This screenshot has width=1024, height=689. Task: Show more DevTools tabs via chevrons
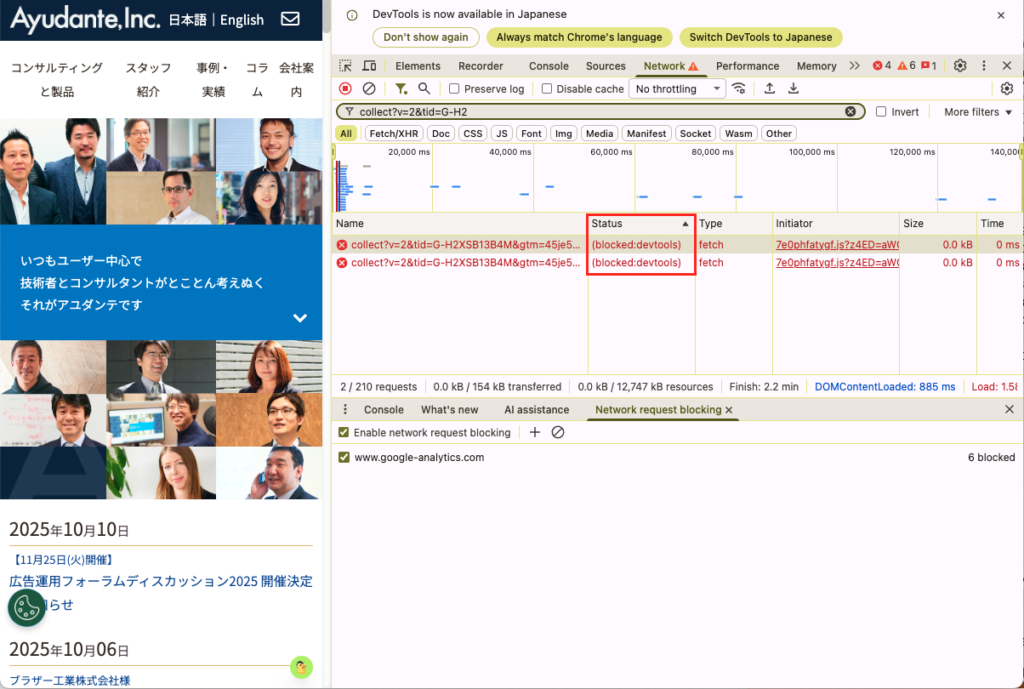click(854, 66)
